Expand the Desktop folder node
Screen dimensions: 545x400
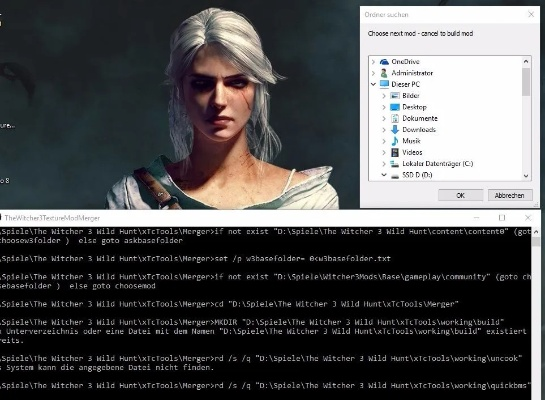[x=384, y=107]
